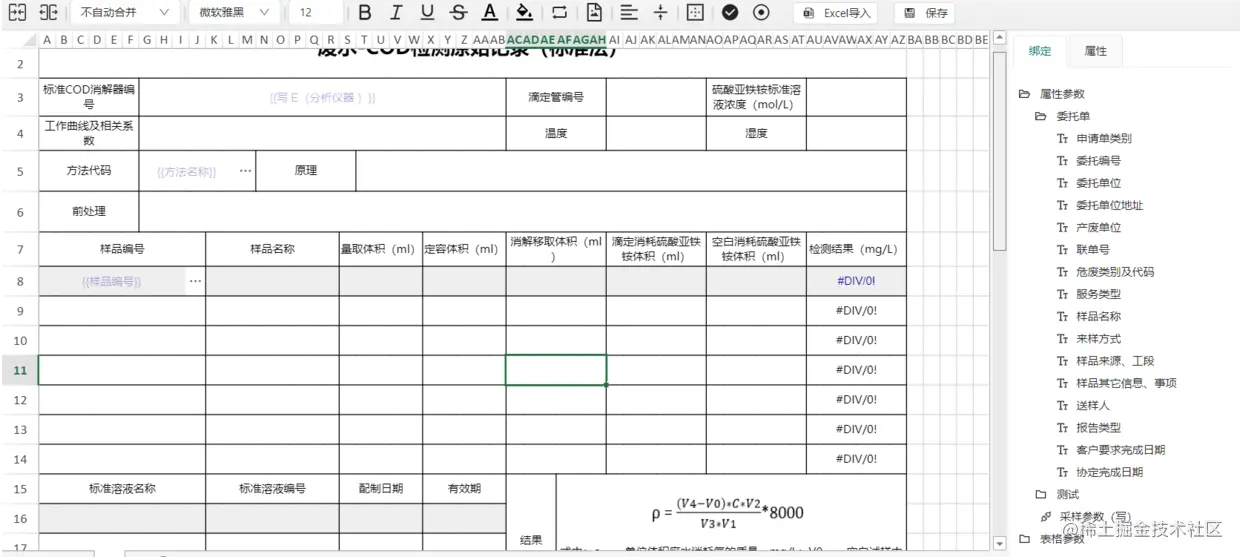Open the font color picker

pyautogui.click(x=490, y=13)
